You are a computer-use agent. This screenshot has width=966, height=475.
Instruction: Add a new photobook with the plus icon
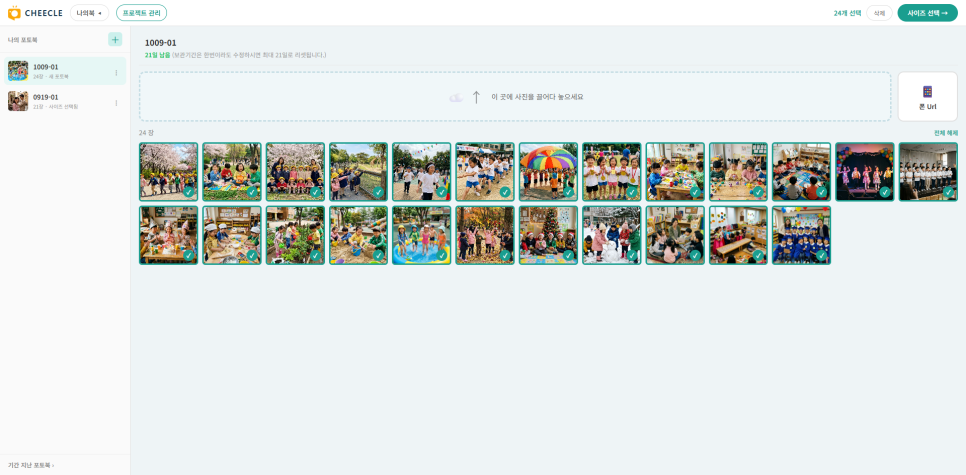(x=115, y=39)
